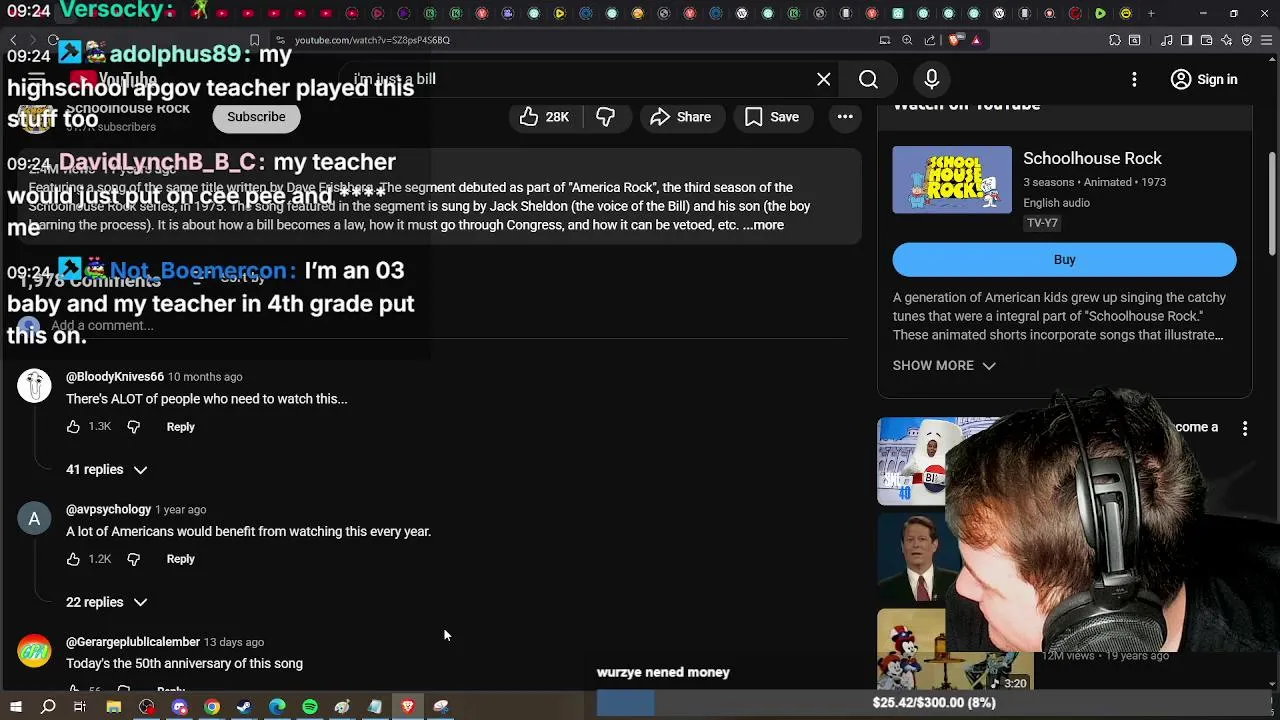Click Buy button for Schoolhouse Rock
Image resolution: width=1280 pixels, height=720 pixels.
pyautogui.click(x=1064, y=260)
